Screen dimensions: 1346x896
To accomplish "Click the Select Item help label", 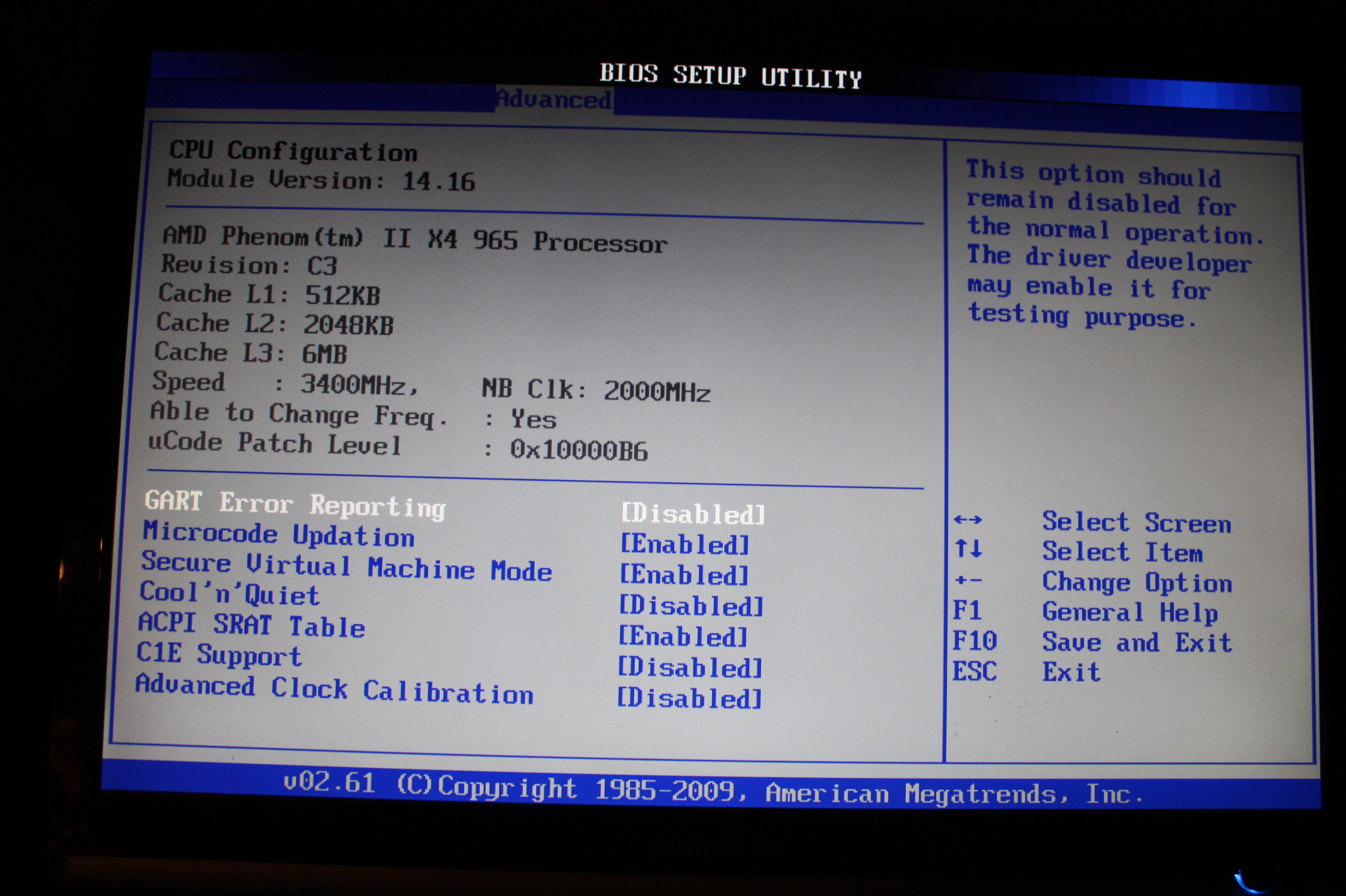I will [x=1122, y=552].
